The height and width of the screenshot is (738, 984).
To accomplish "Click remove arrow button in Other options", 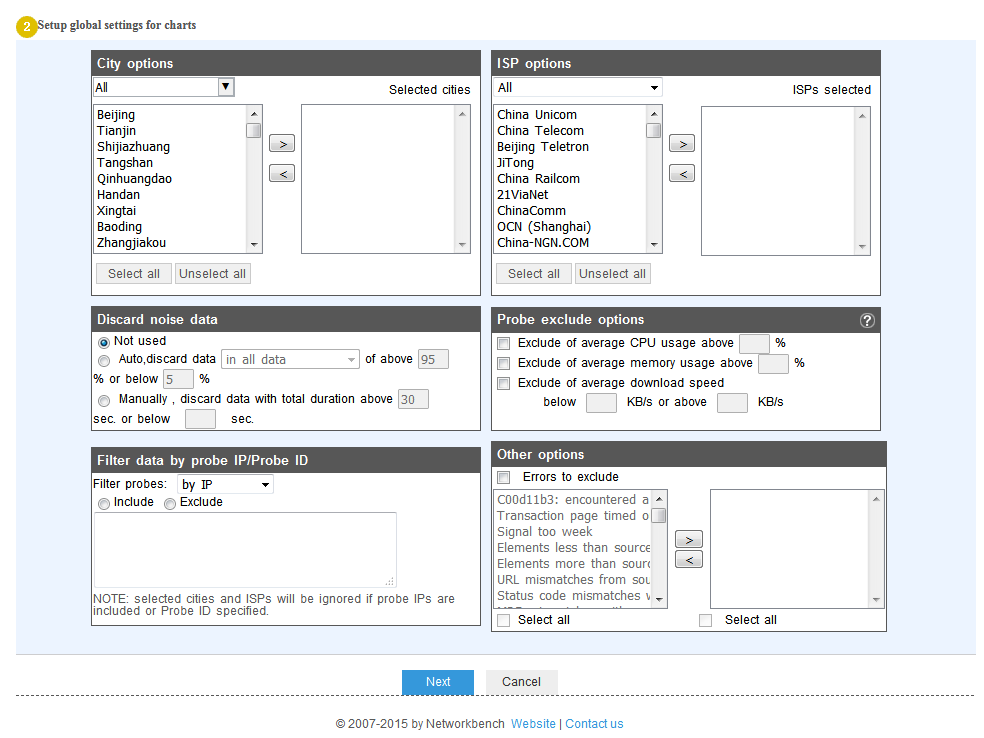I will coord(688,560).
